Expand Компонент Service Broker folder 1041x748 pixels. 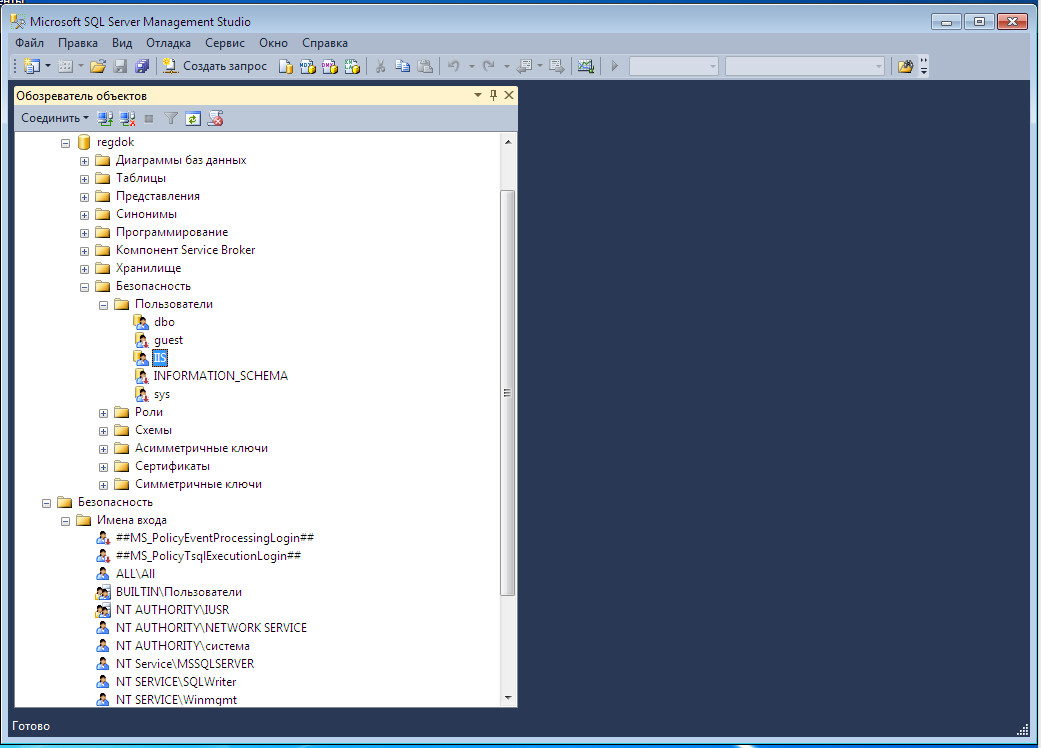click(84, 251)
